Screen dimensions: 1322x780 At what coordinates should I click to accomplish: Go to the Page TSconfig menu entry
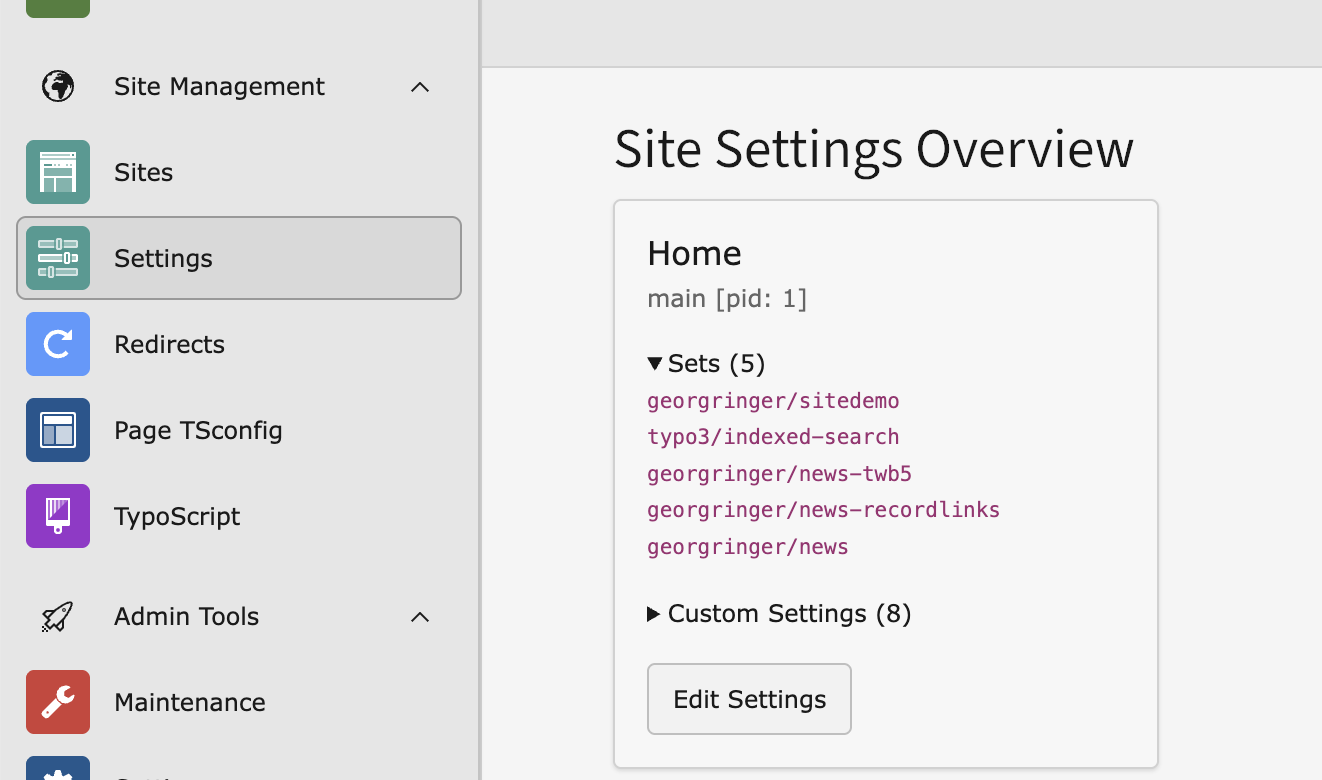[198, 430]
